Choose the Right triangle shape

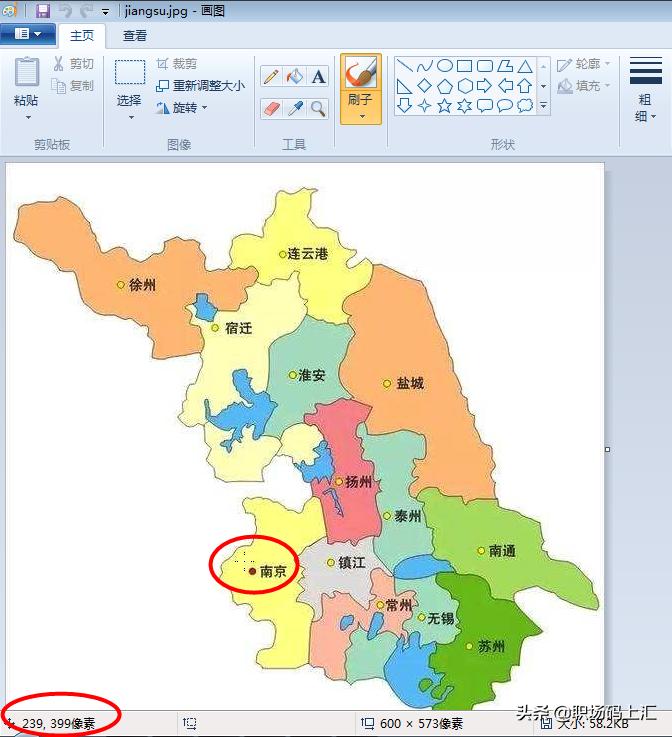(x=404, y=86)
